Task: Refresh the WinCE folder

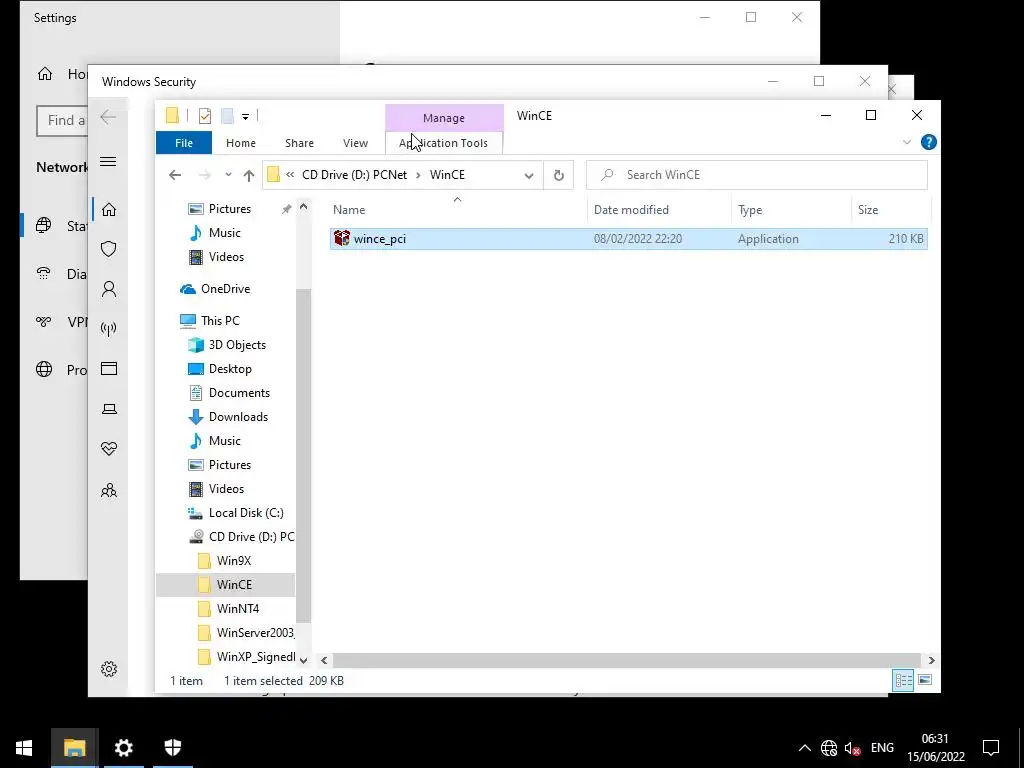Action: [558, 175]
